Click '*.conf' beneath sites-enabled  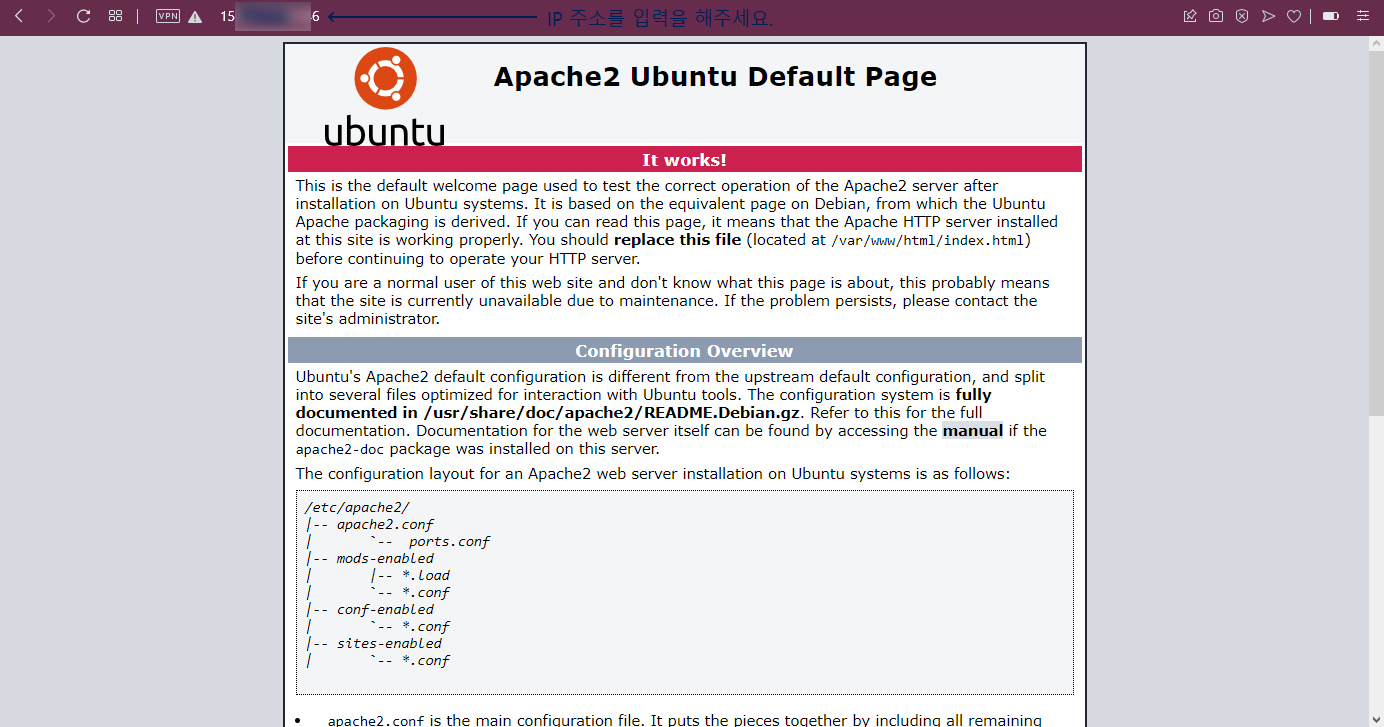click(x=425, y=661)
